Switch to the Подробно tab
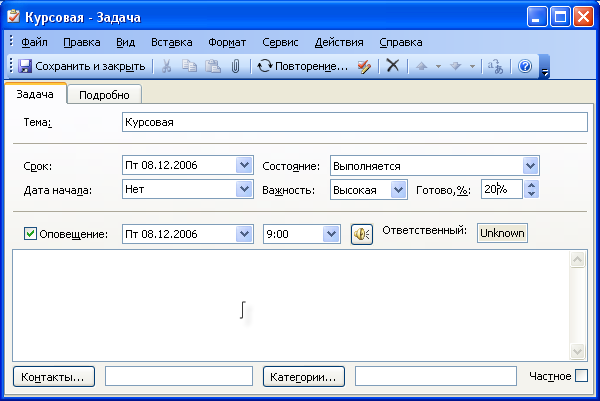 pyautogui.click(x=104, y=95)
